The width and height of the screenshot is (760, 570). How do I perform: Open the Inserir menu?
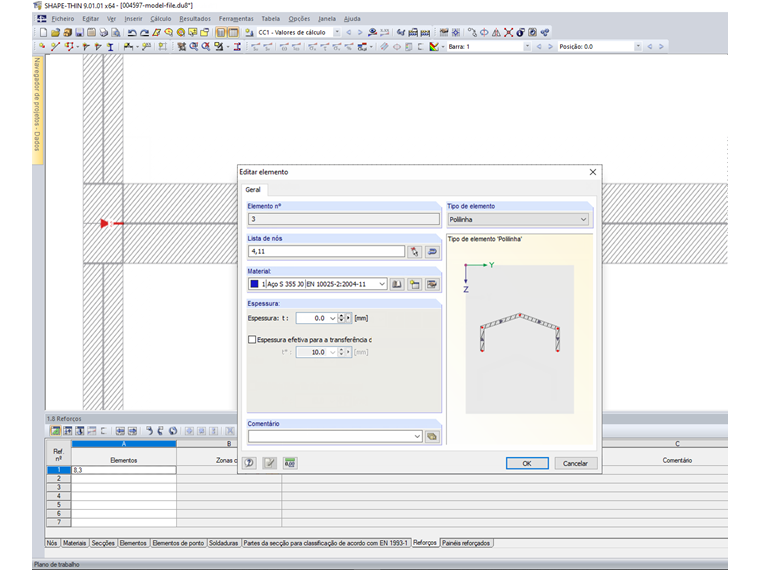click(x=133, y=19)
